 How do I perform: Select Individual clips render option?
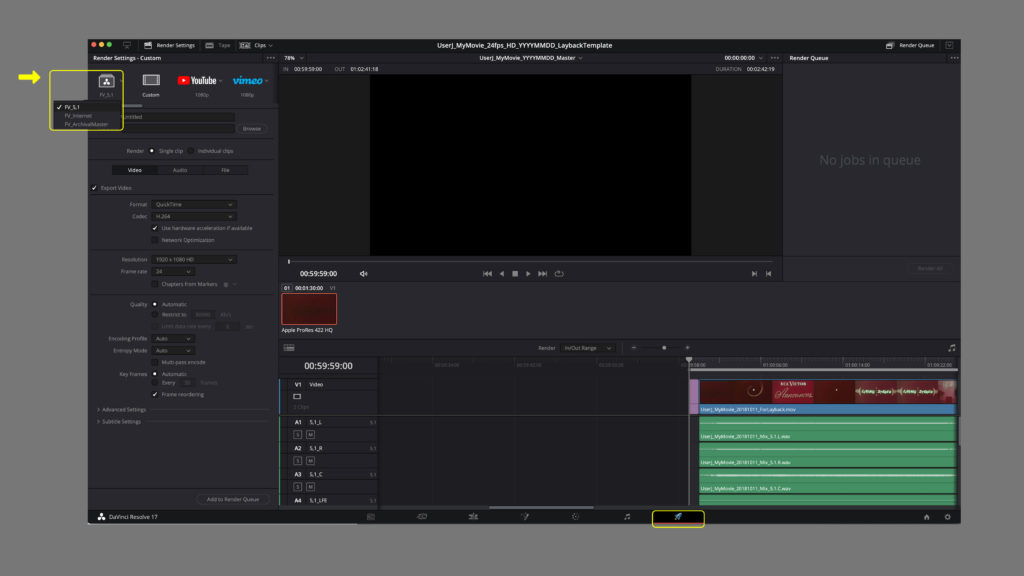point(191,151)
